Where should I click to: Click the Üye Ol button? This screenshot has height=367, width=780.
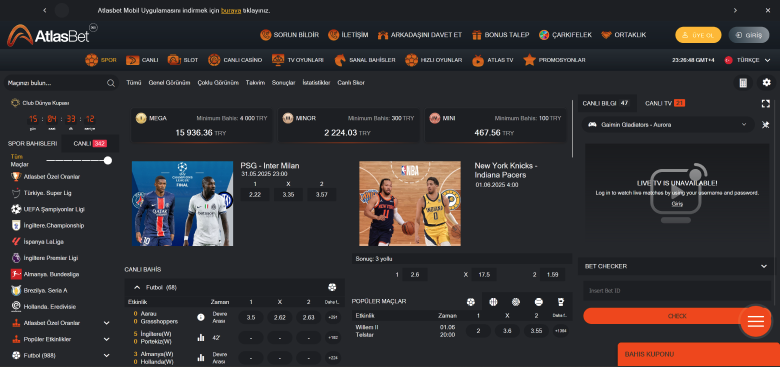coord(698,35)
